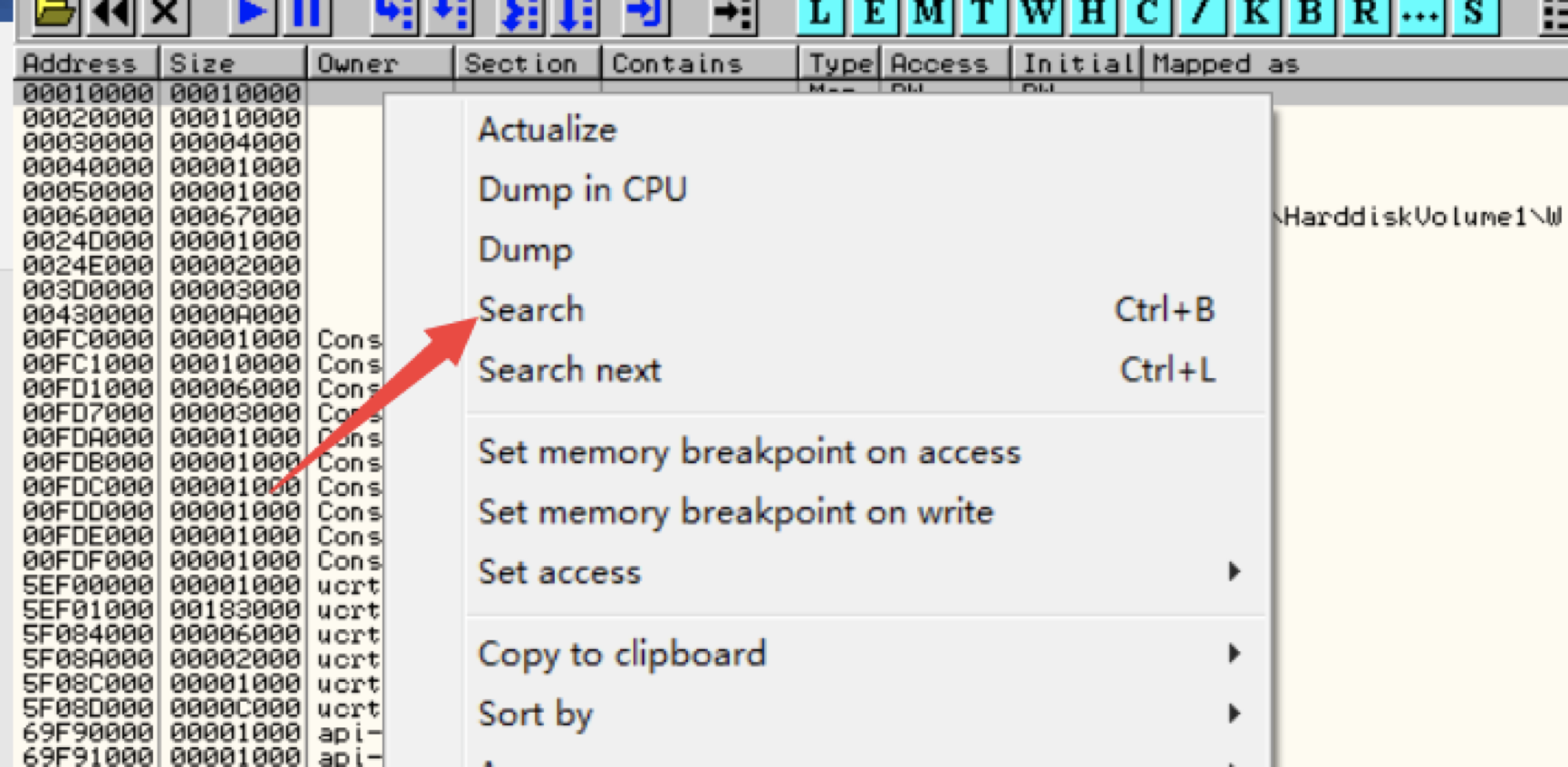This screenshot has height=767, width=1568.
Task: Click the Size column header
Action: pos(234,63)
